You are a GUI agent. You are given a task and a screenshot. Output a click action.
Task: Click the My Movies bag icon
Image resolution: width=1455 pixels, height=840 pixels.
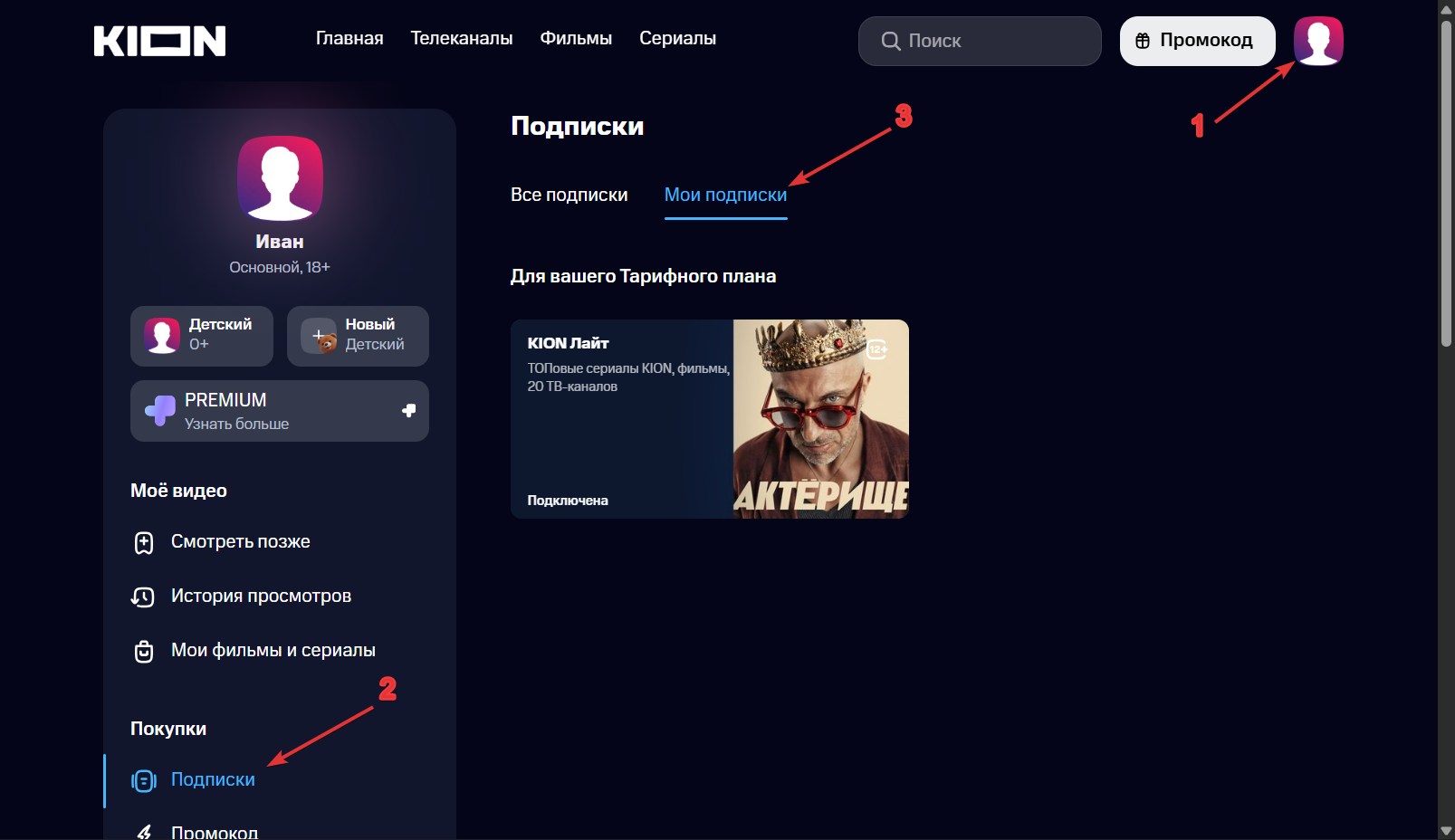pyautogui.click(x=144, y=651)
